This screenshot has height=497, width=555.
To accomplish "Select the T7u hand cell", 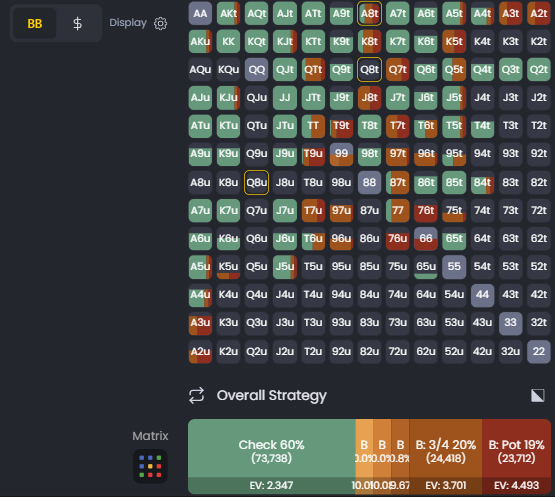I will (x=313, y=210).
